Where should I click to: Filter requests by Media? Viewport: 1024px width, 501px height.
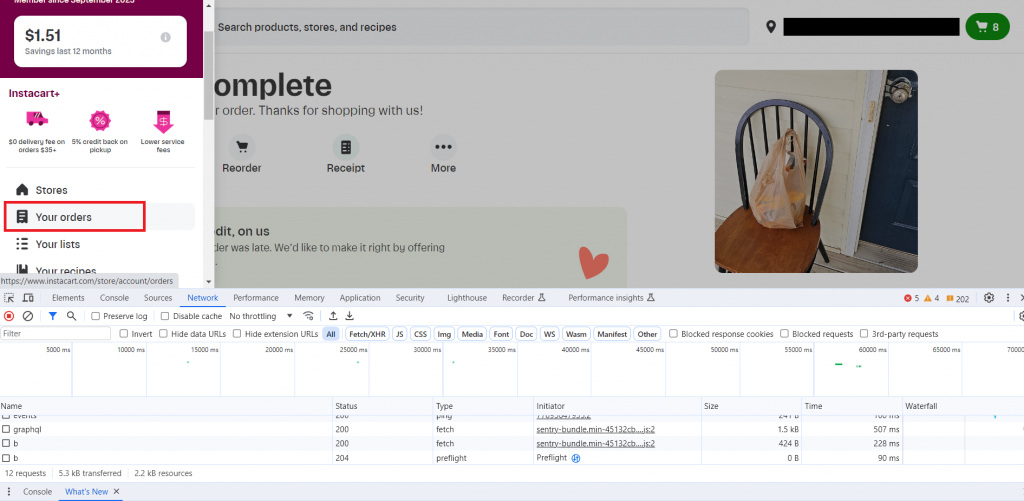[x=473, y=334]
